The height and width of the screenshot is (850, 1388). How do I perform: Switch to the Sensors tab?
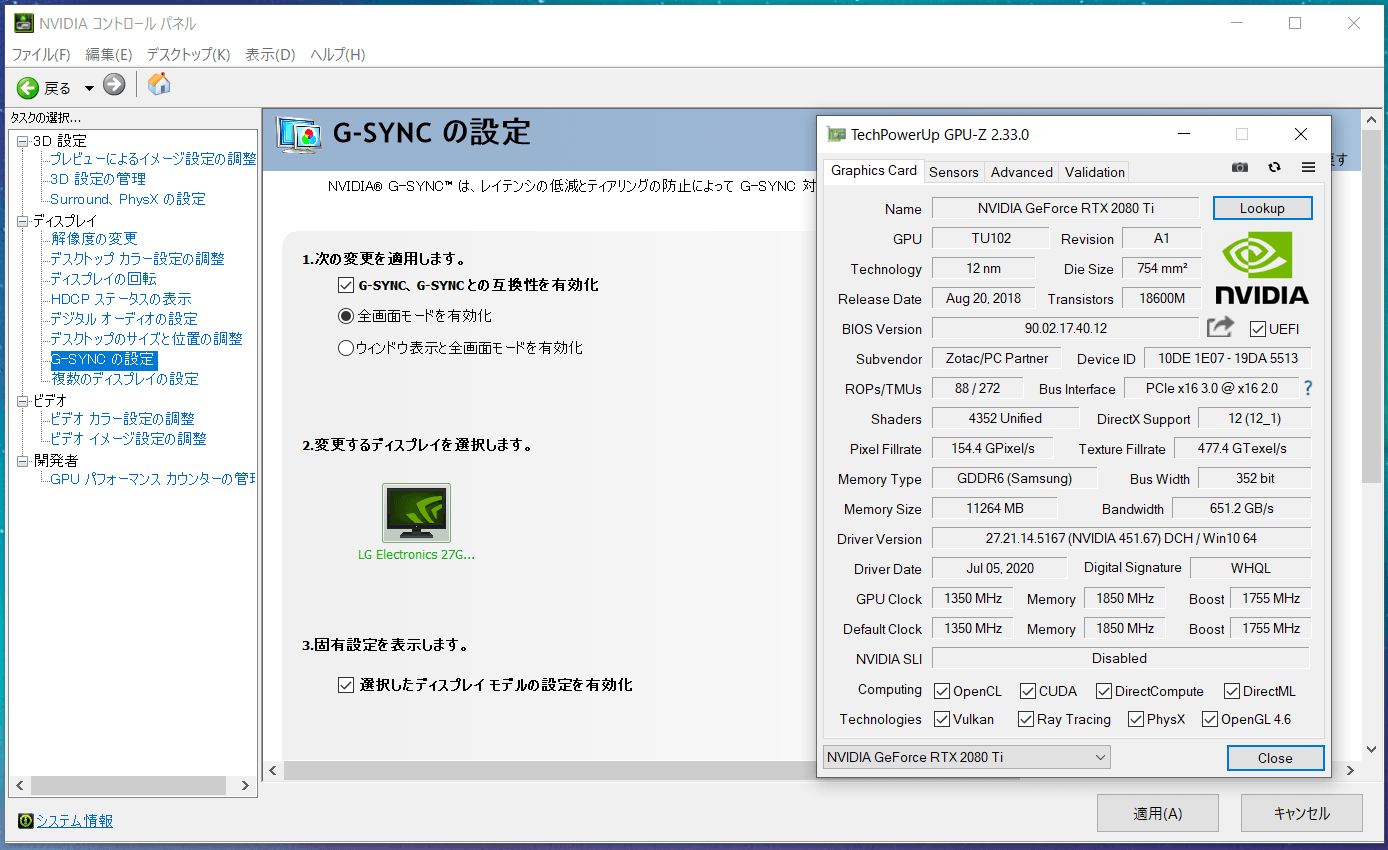(x=954, y=172)
